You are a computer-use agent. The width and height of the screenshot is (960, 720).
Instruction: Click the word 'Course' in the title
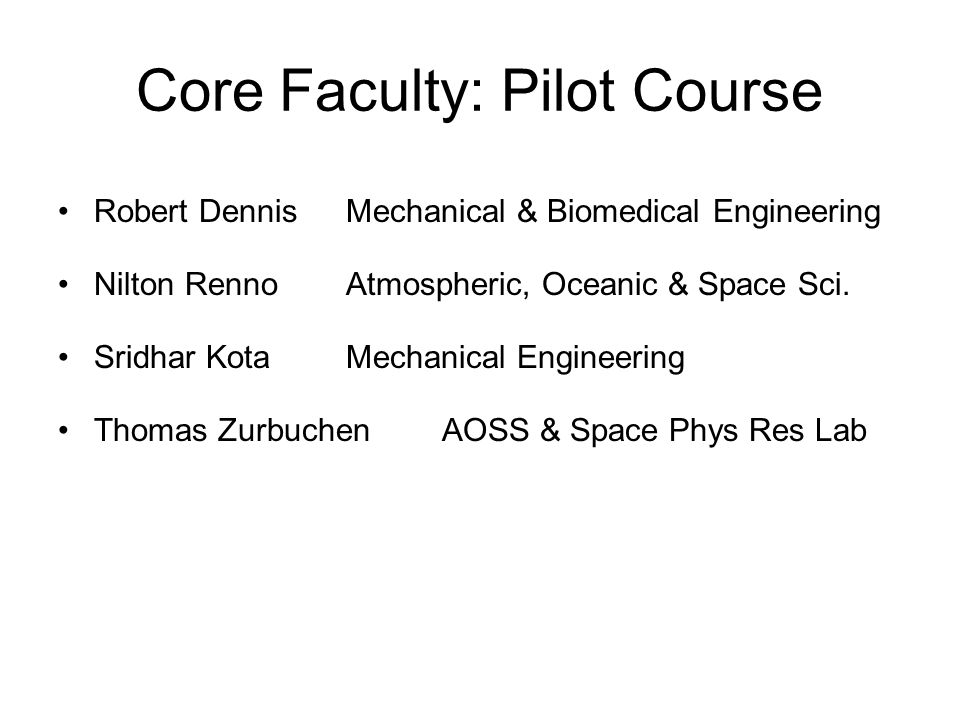point(727,91)
